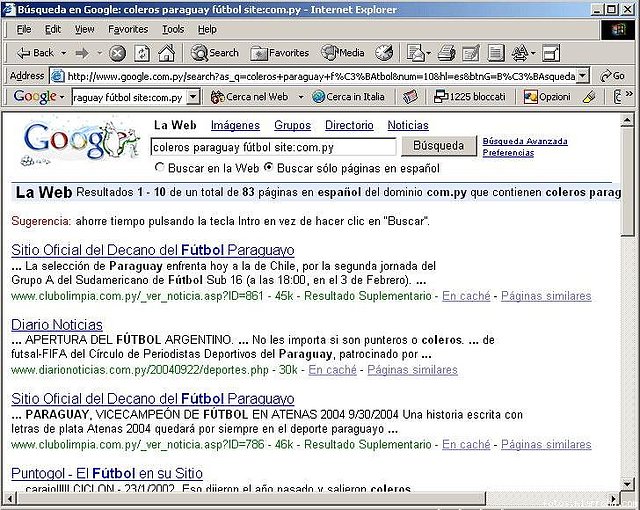The height and width of the screenshot is (510, 640).
Task: Click the Discuss toolbar icon
Action: point(496,53)
